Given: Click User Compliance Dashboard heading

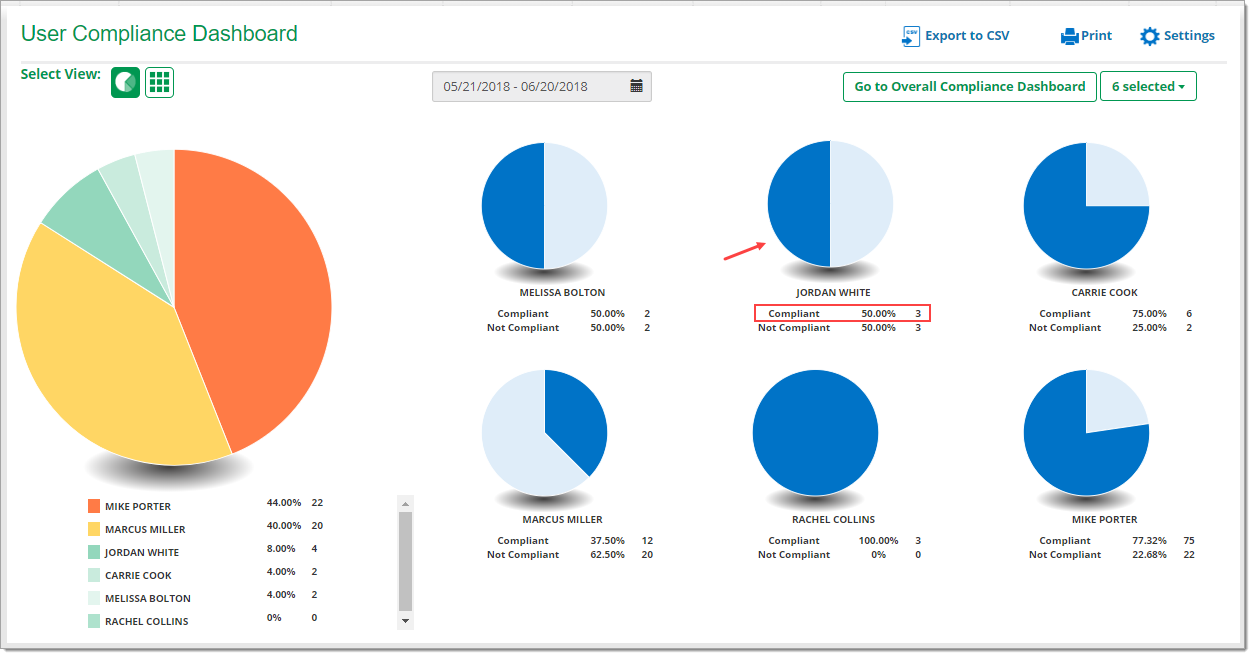Looking at the screenshot, I should (159, 33).
